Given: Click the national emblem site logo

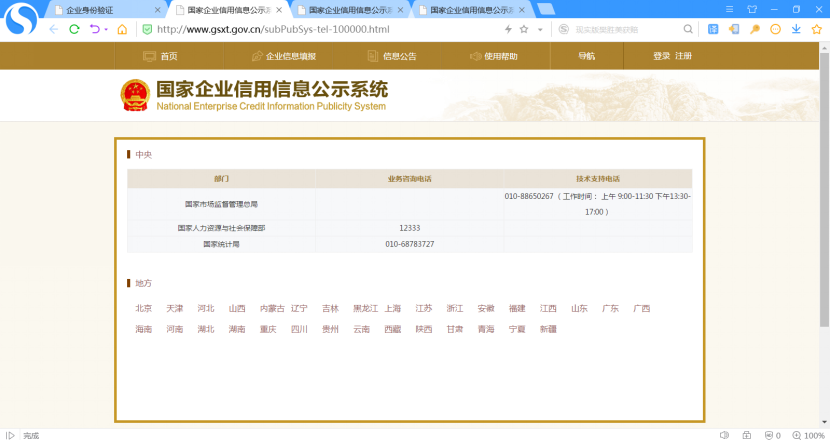Looking at the screenshot, I should 135,95.
